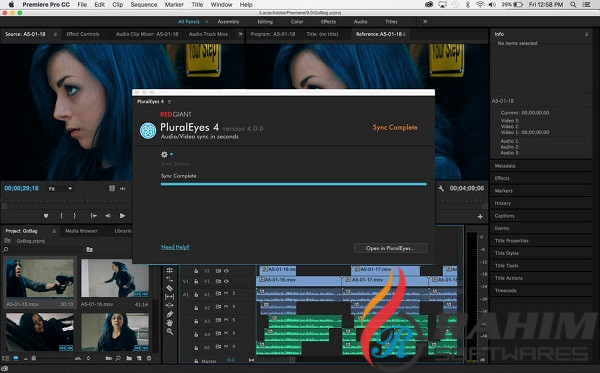Add a marker in the Source monitor

click(46, 216)
